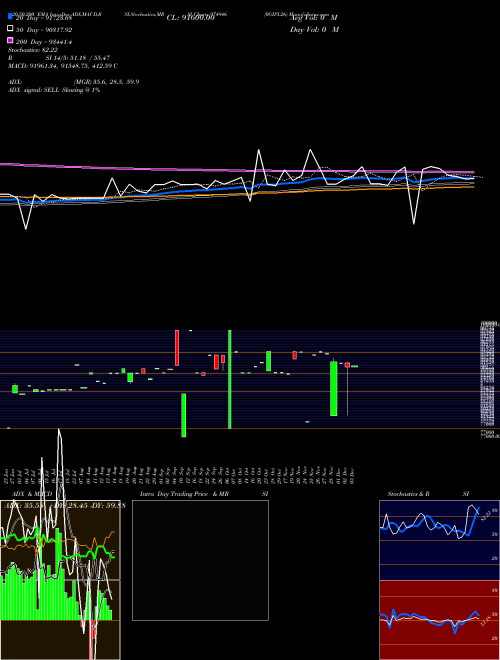This screenshot has width=500, height=660.
Task: Click the '200 Day' EMA value text
Action: [44, 42]
